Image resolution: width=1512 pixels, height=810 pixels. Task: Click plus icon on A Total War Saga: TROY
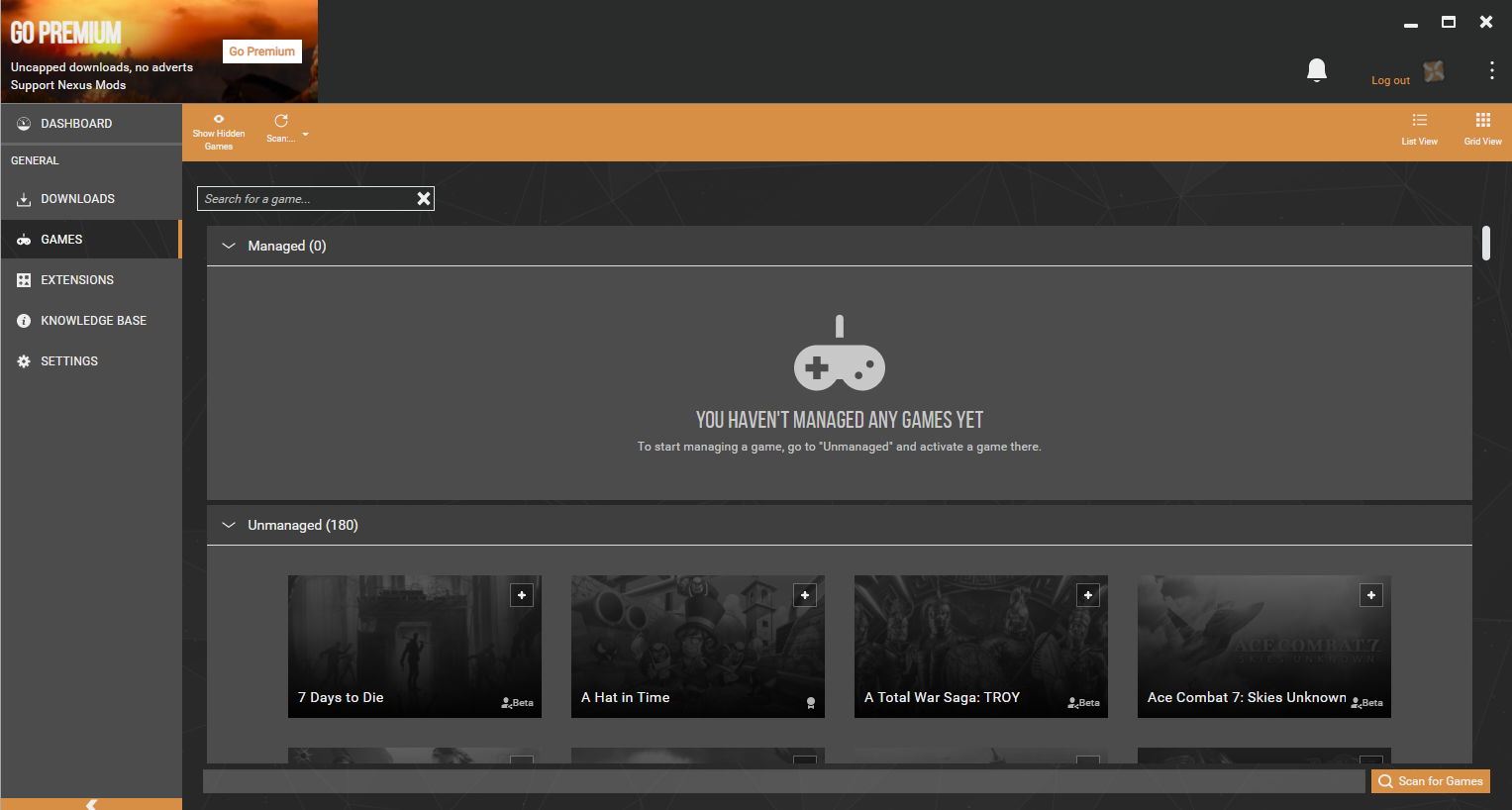pos(1088,595)
